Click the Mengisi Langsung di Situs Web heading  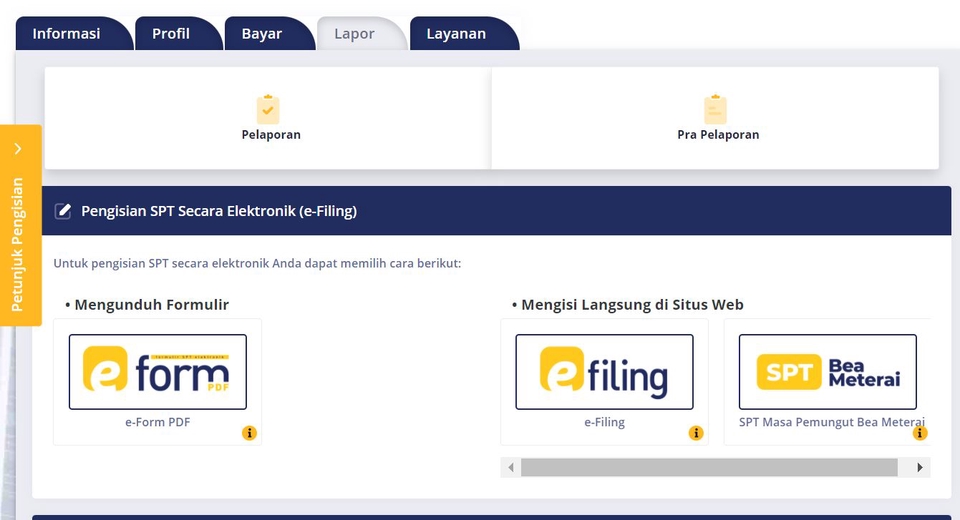(632, 304)
